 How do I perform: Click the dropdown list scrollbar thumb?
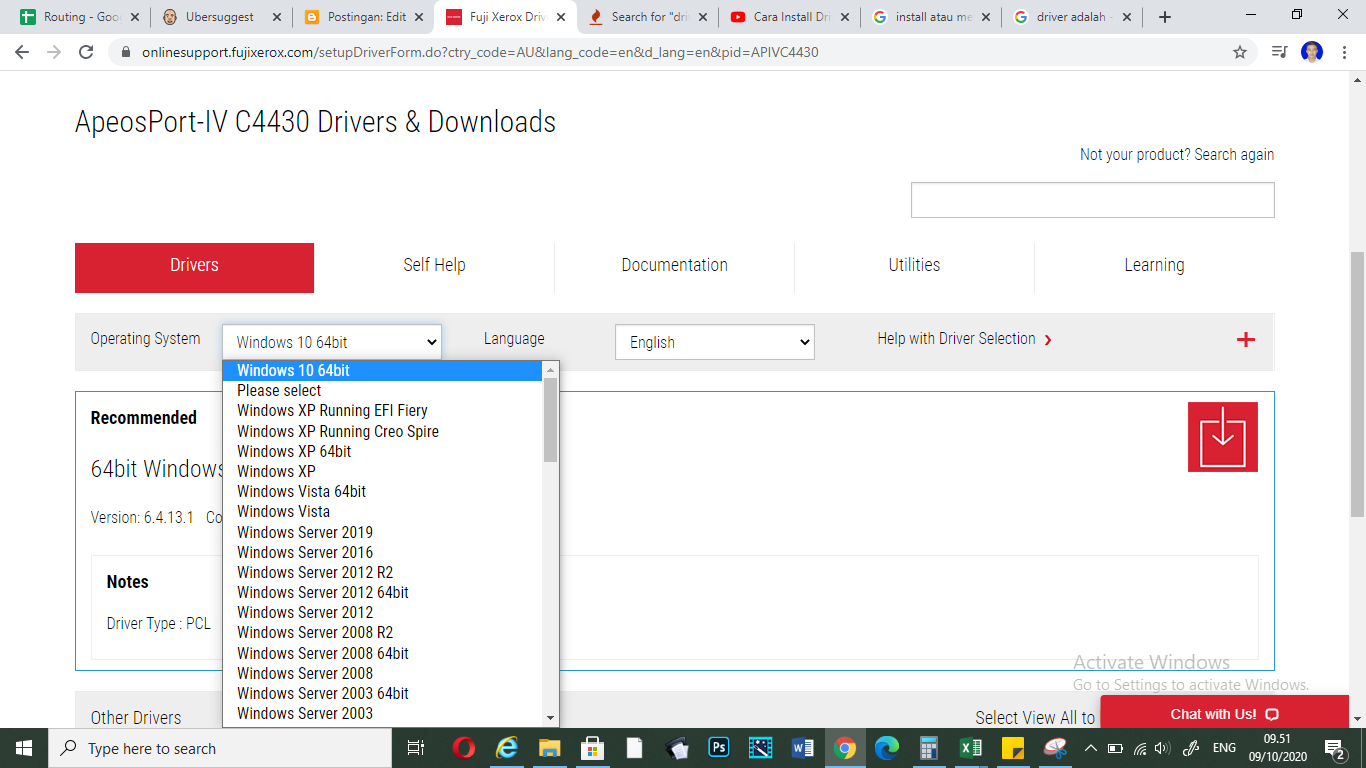pos(550,420)
